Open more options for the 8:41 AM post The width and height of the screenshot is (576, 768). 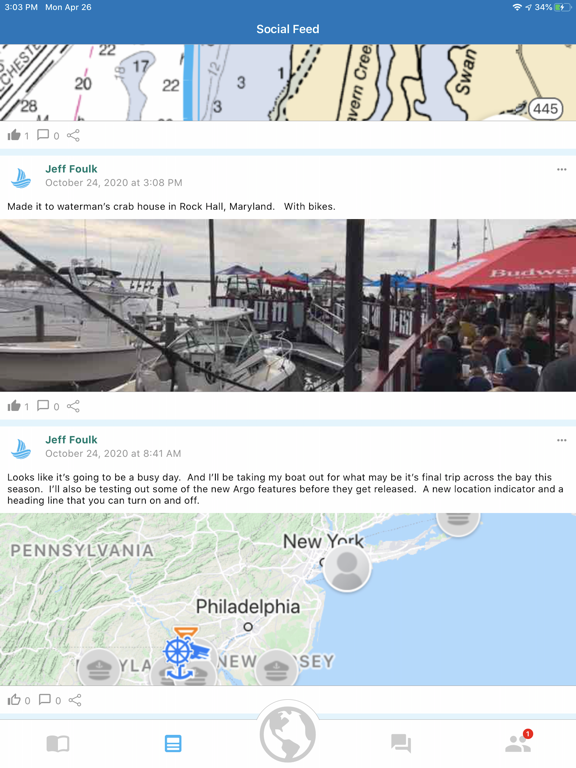[561, 440]
